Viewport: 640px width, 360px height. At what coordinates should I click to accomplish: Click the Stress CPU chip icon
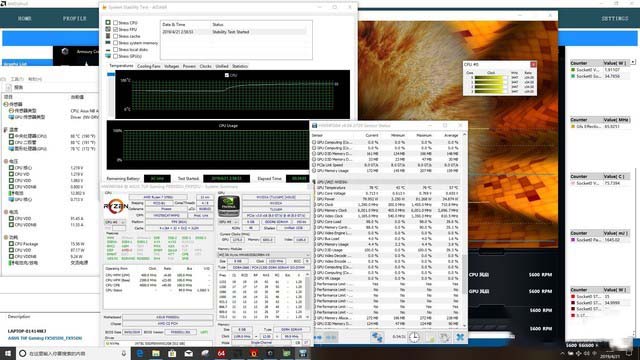[x=108, y=22]
